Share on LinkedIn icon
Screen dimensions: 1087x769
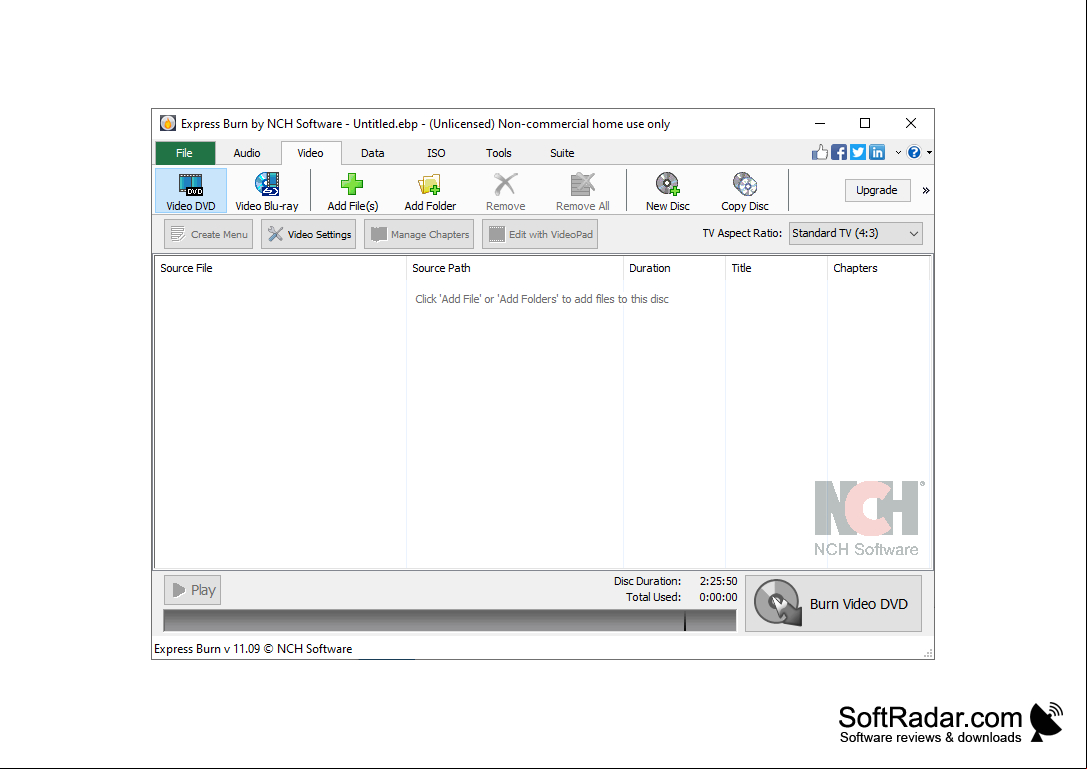[x=877, y=153]
